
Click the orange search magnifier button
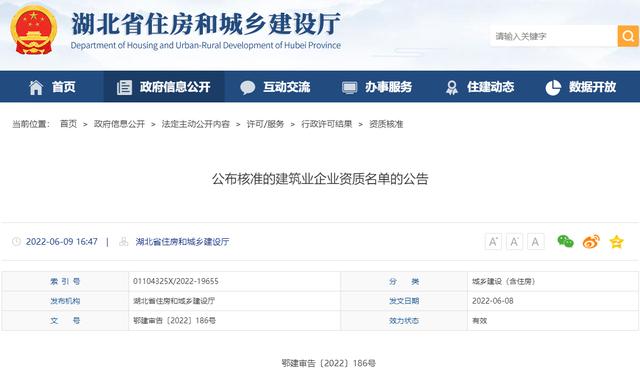tap(628, 36)
